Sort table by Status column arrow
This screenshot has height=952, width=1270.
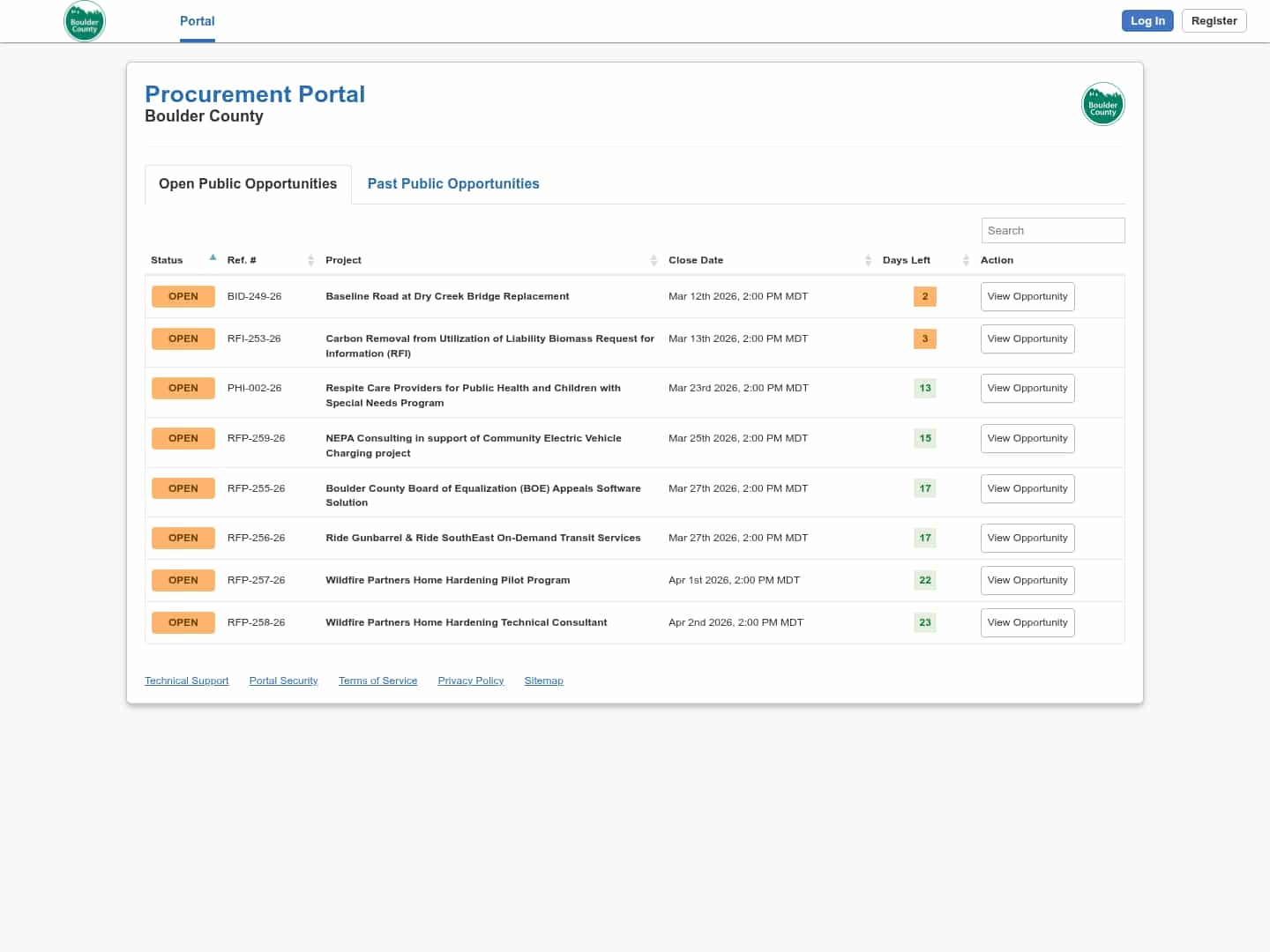pyautogui.click(x=213, y=258)
